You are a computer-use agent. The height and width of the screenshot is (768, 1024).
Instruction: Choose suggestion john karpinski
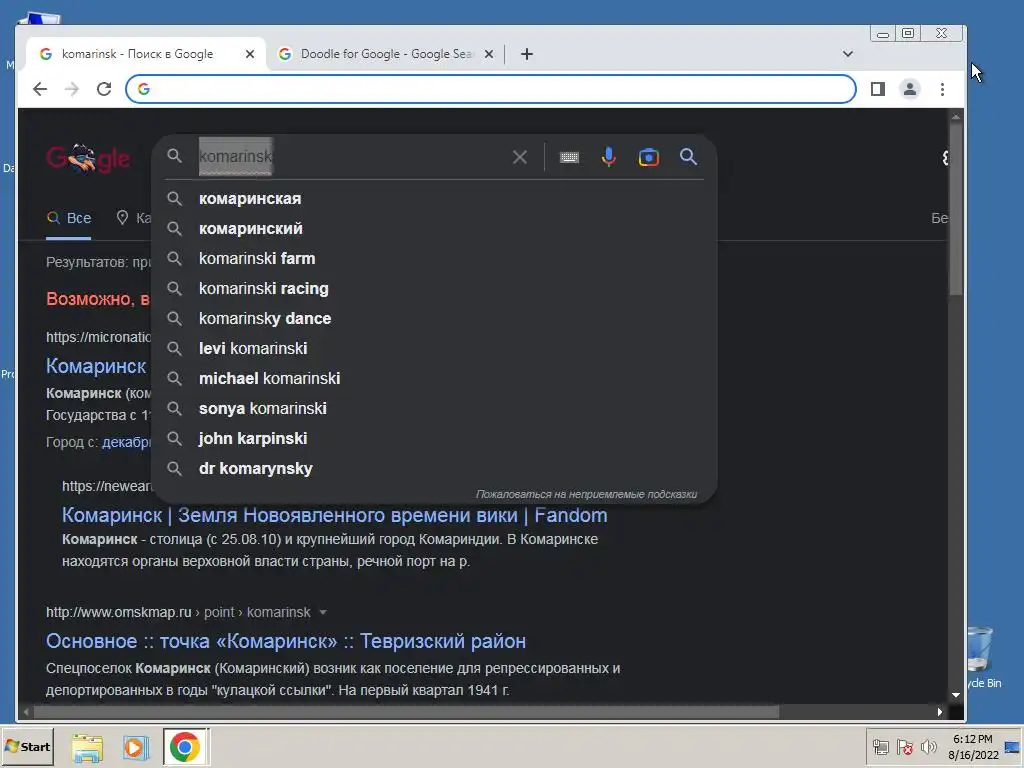[x=434, y=439]
